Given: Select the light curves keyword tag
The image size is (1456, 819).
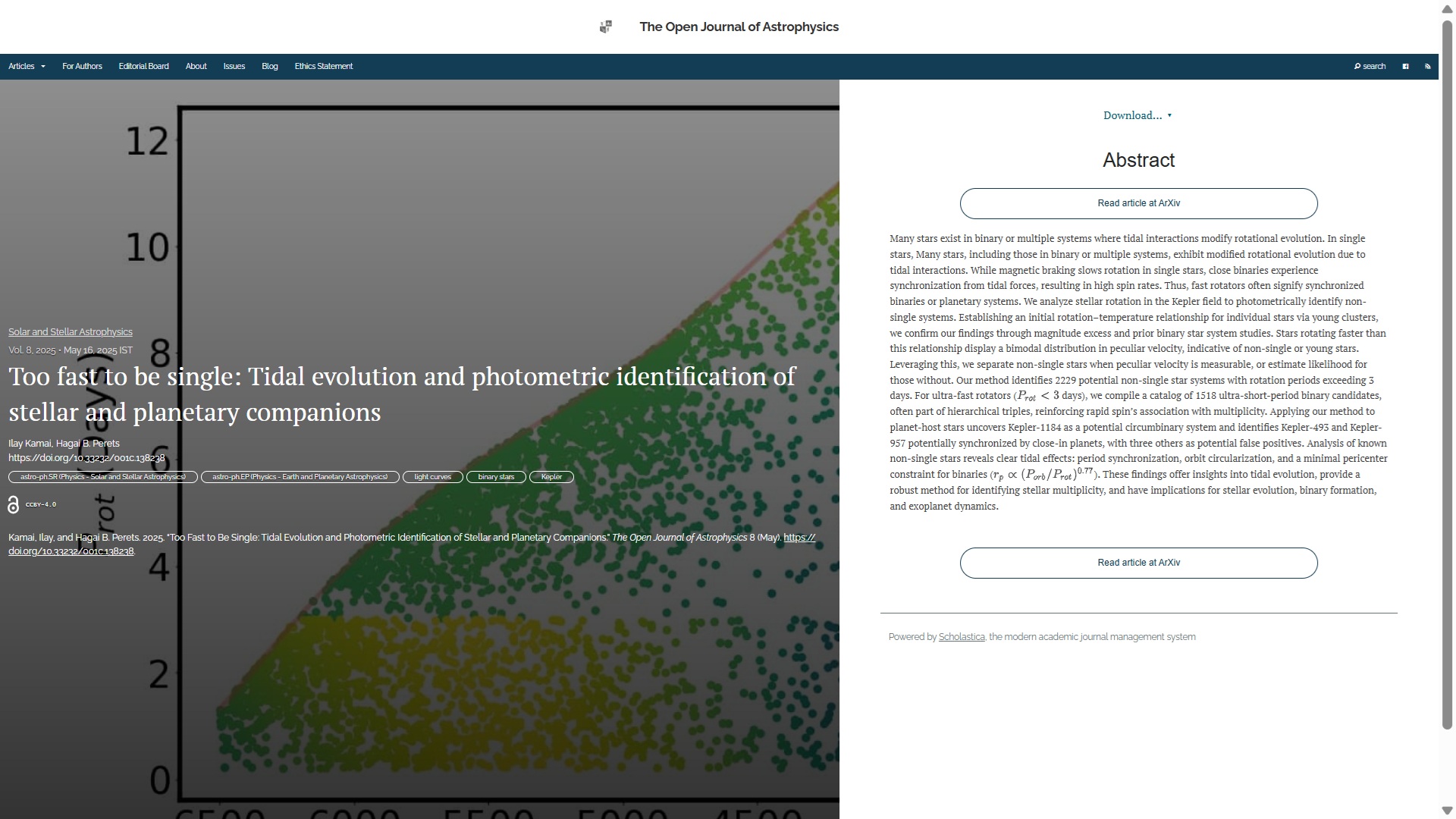Looking at the screenshot, I should point(432,478).
